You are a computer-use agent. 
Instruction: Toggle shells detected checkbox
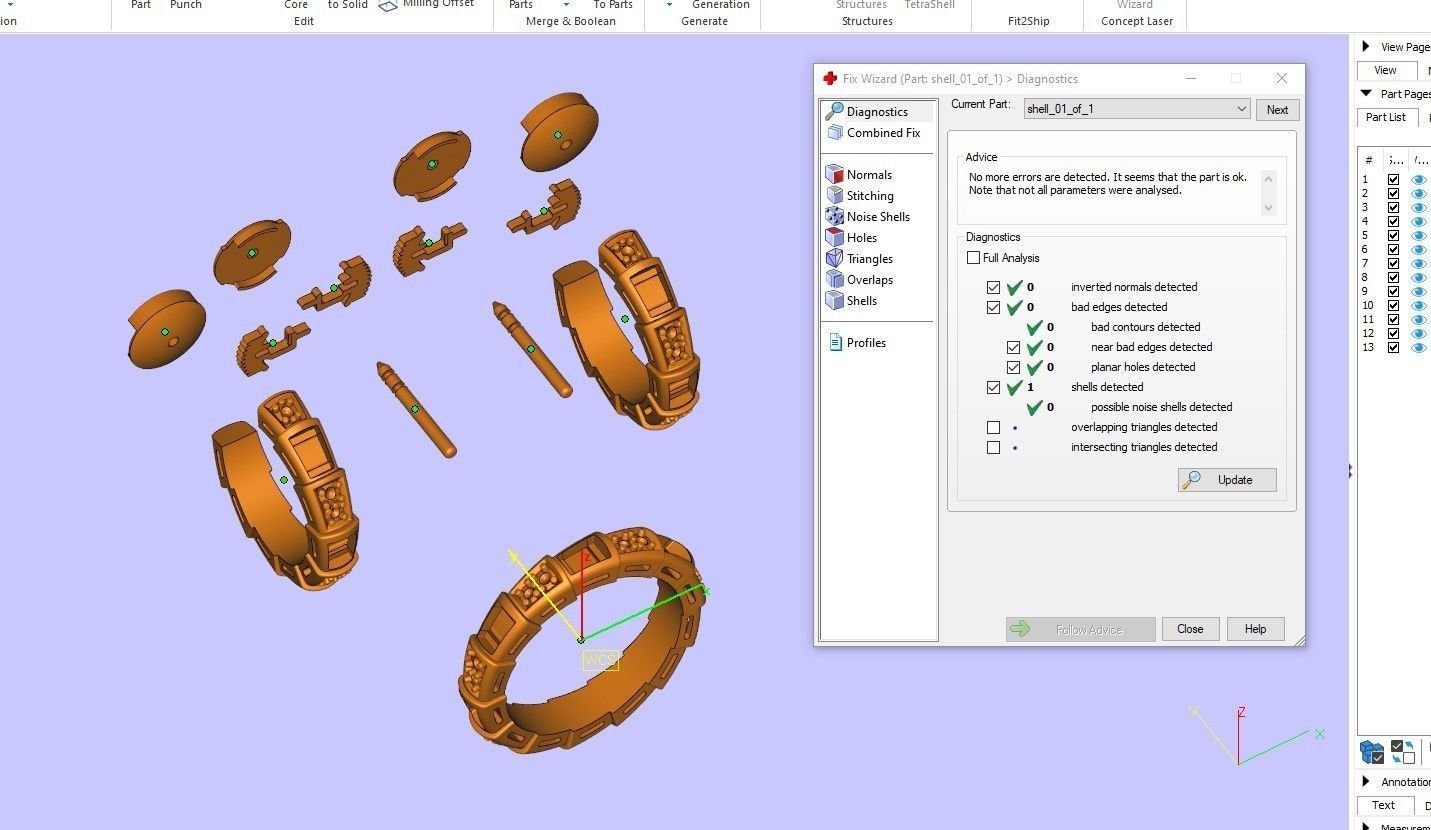993,387
